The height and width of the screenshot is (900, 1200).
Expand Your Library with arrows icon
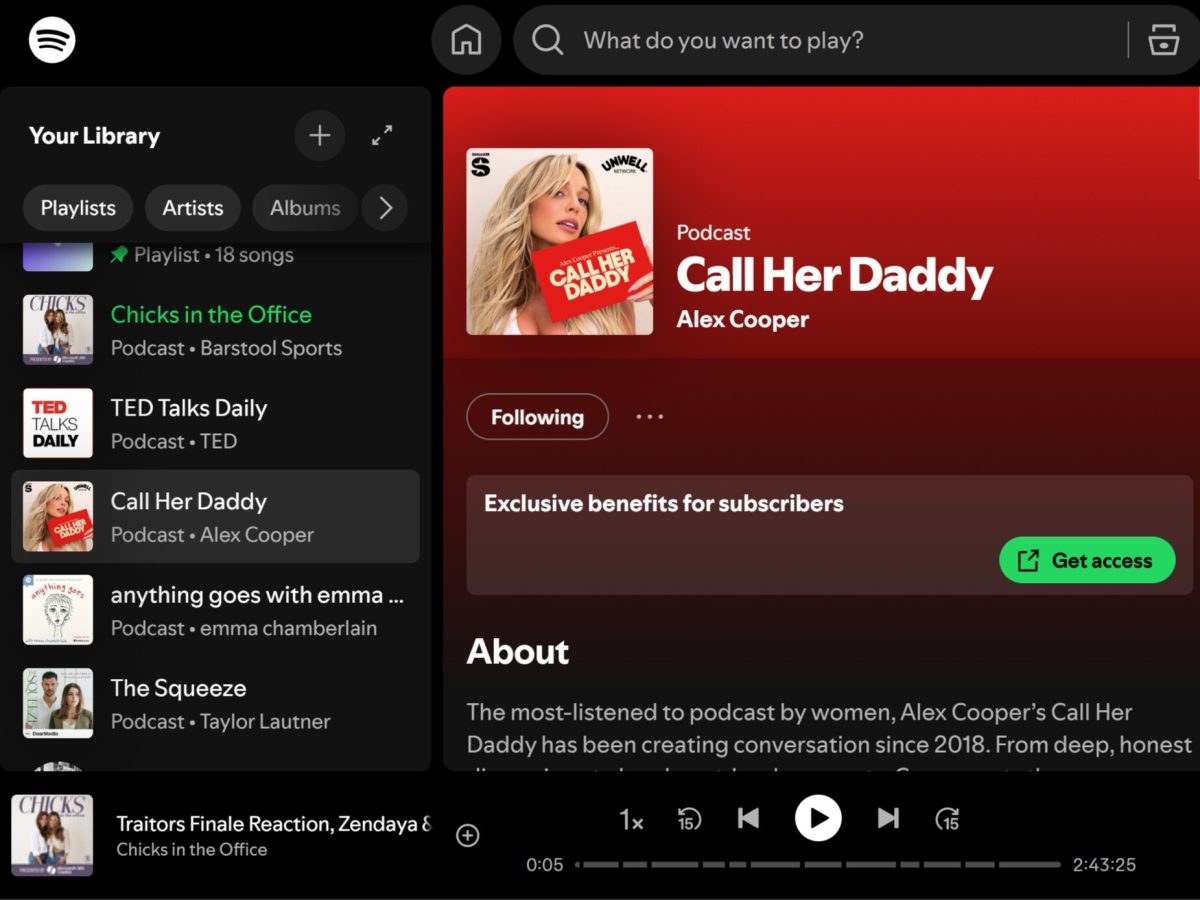click(x=382, y=136)
